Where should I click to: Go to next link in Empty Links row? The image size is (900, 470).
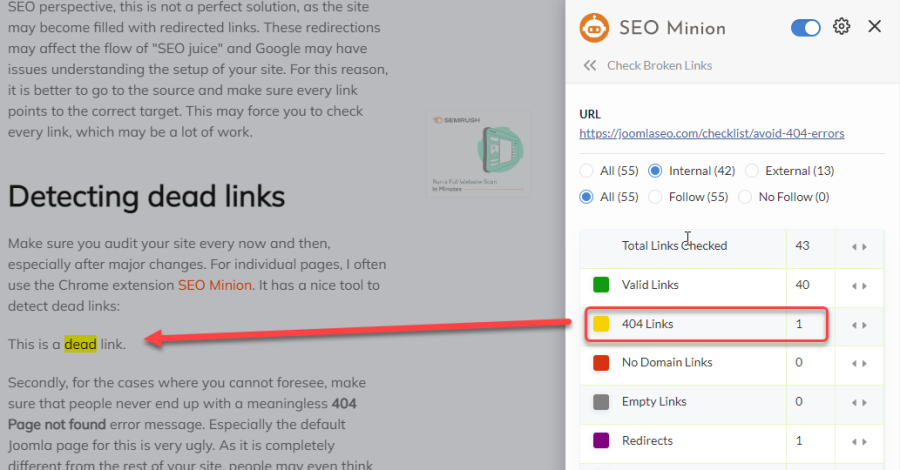coord(864,403)
